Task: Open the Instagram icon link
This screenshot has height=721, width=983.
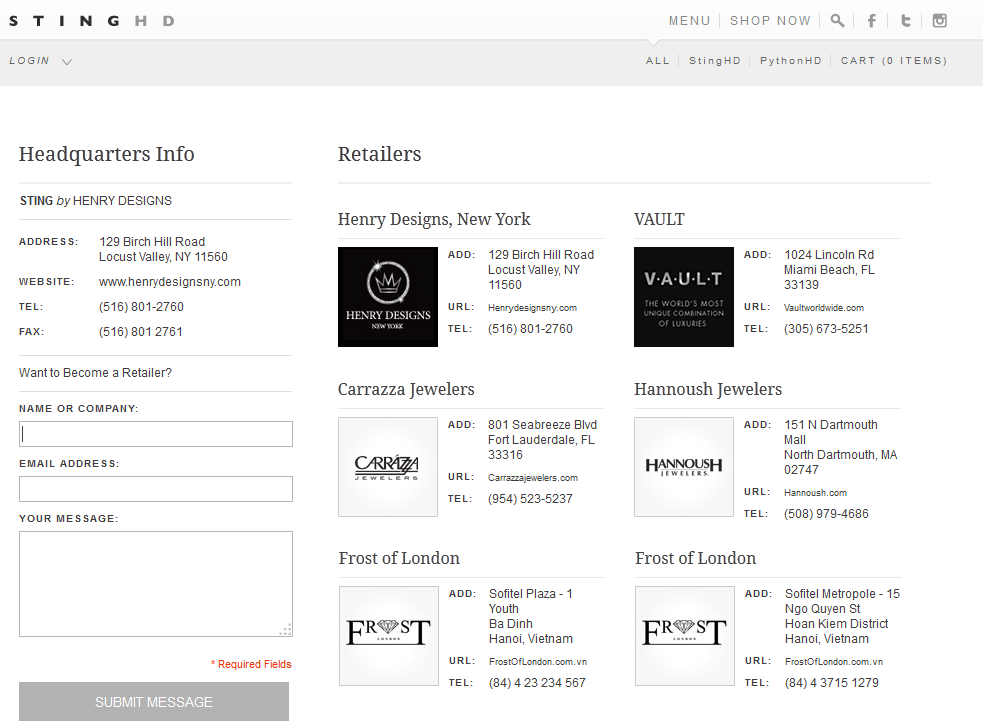Action: (x=939, y=21)
